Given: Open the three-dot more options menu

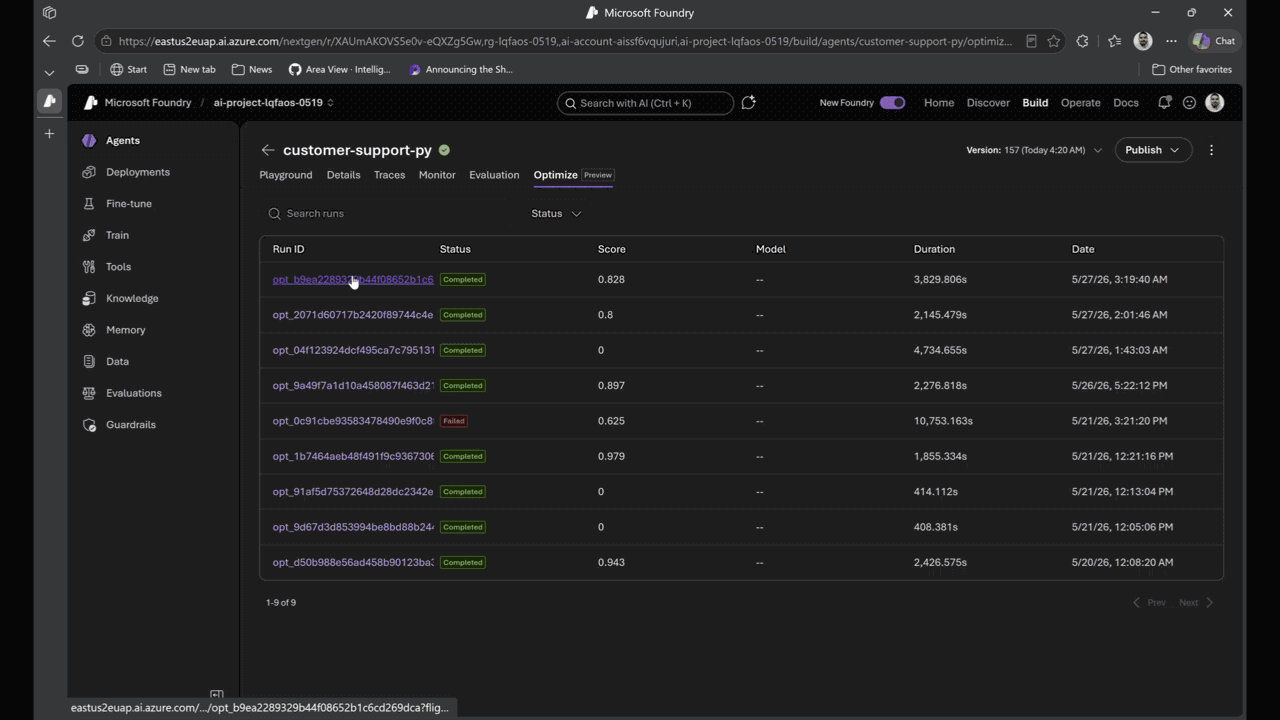Looking at the screenshot, I should (x=1211, y=150).
